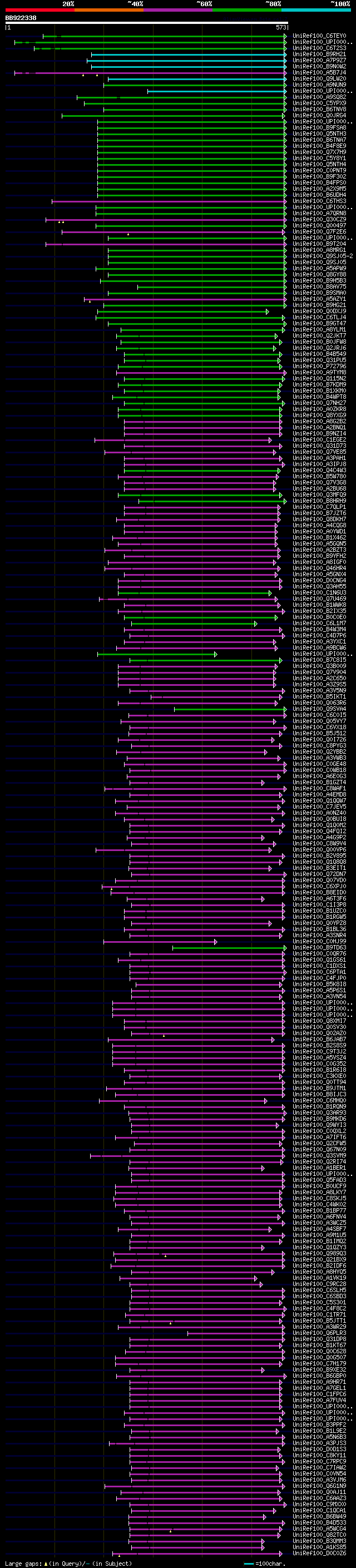Viewport: 356px width, 1568px height.
Task: Select hit UniRef100_A2X9M5
Action: pyautogui.click(x=319, y=189)
